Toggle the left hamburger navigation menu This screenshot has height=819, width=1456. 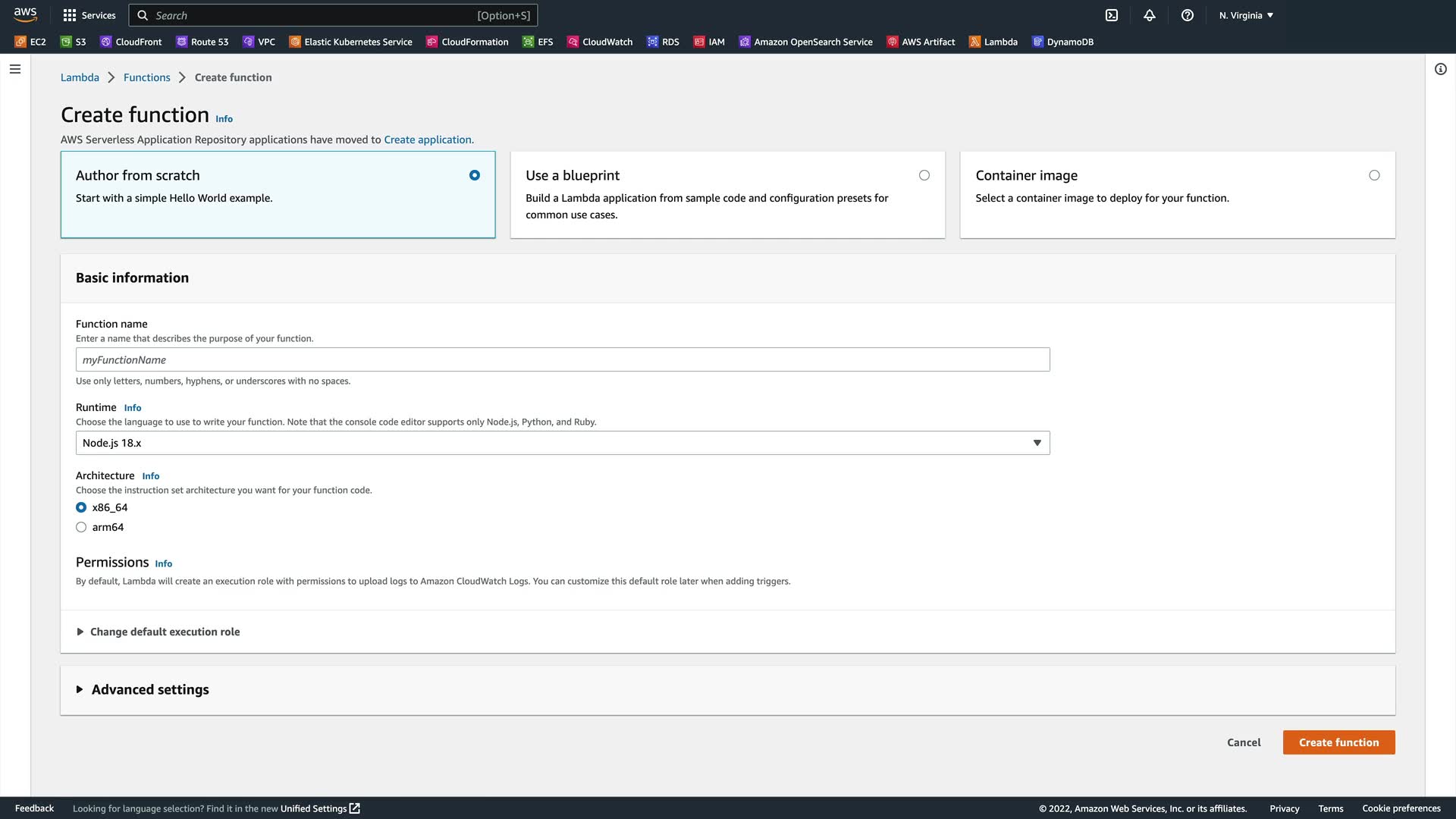coord(15,69)
